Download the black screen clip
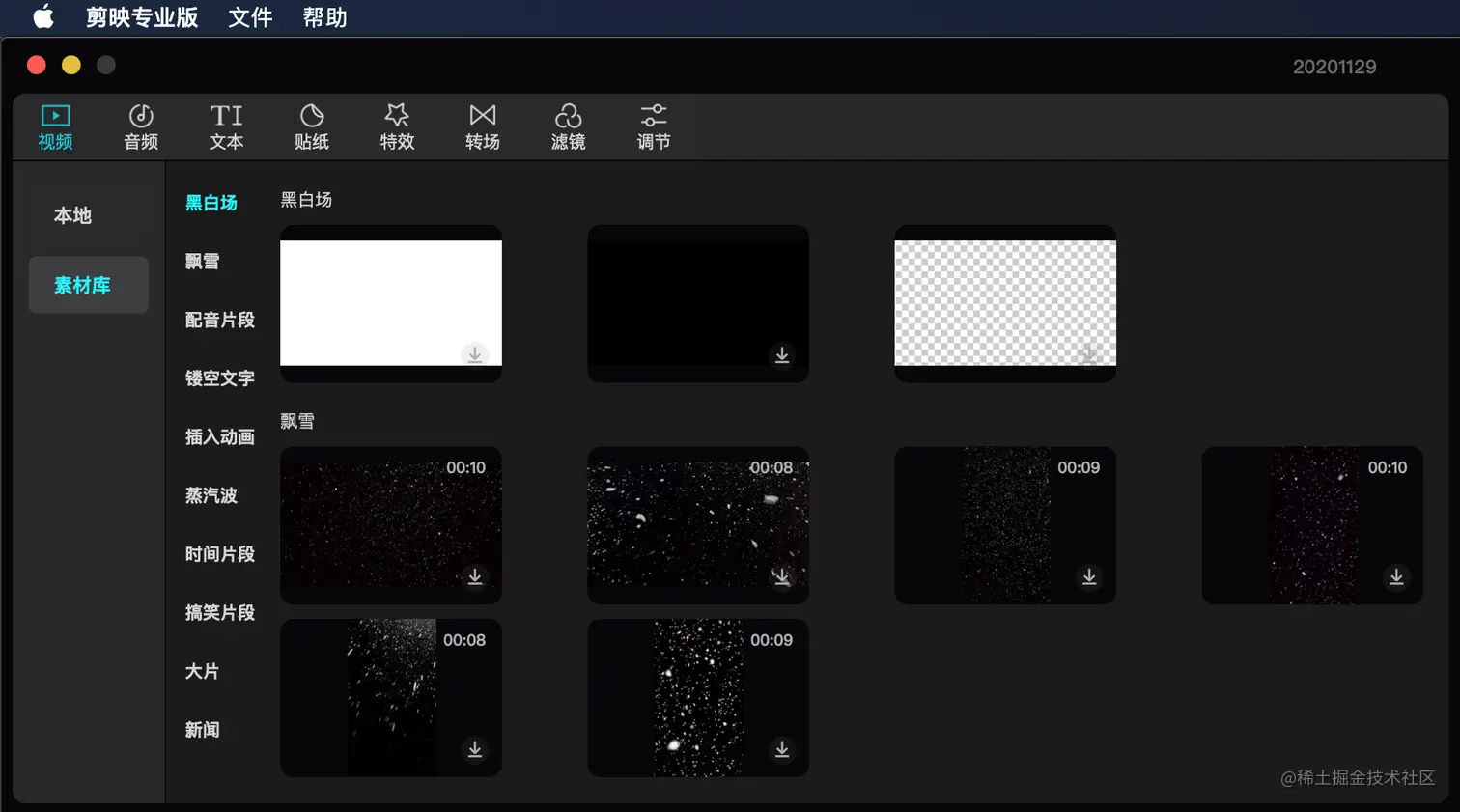The height and width of the screenshot is (812, 1460). coord(782,355)
